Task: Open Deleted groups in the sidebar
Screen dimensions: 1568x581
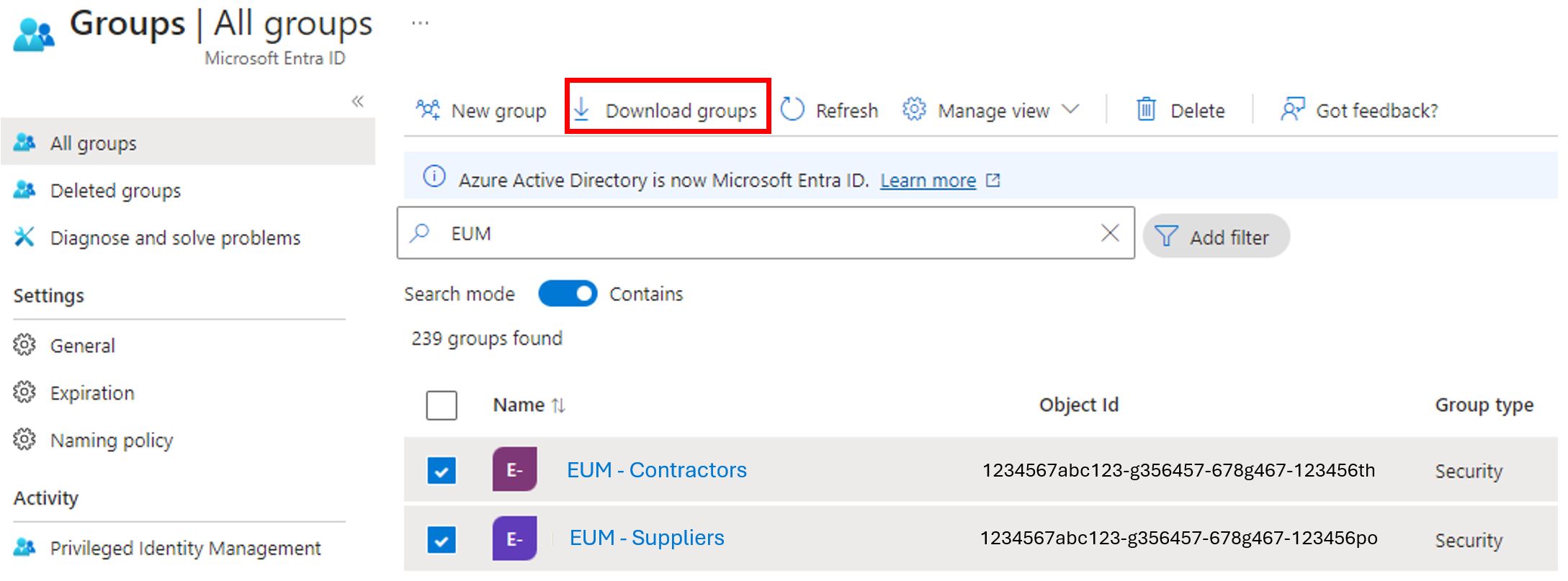Action: 115,191
